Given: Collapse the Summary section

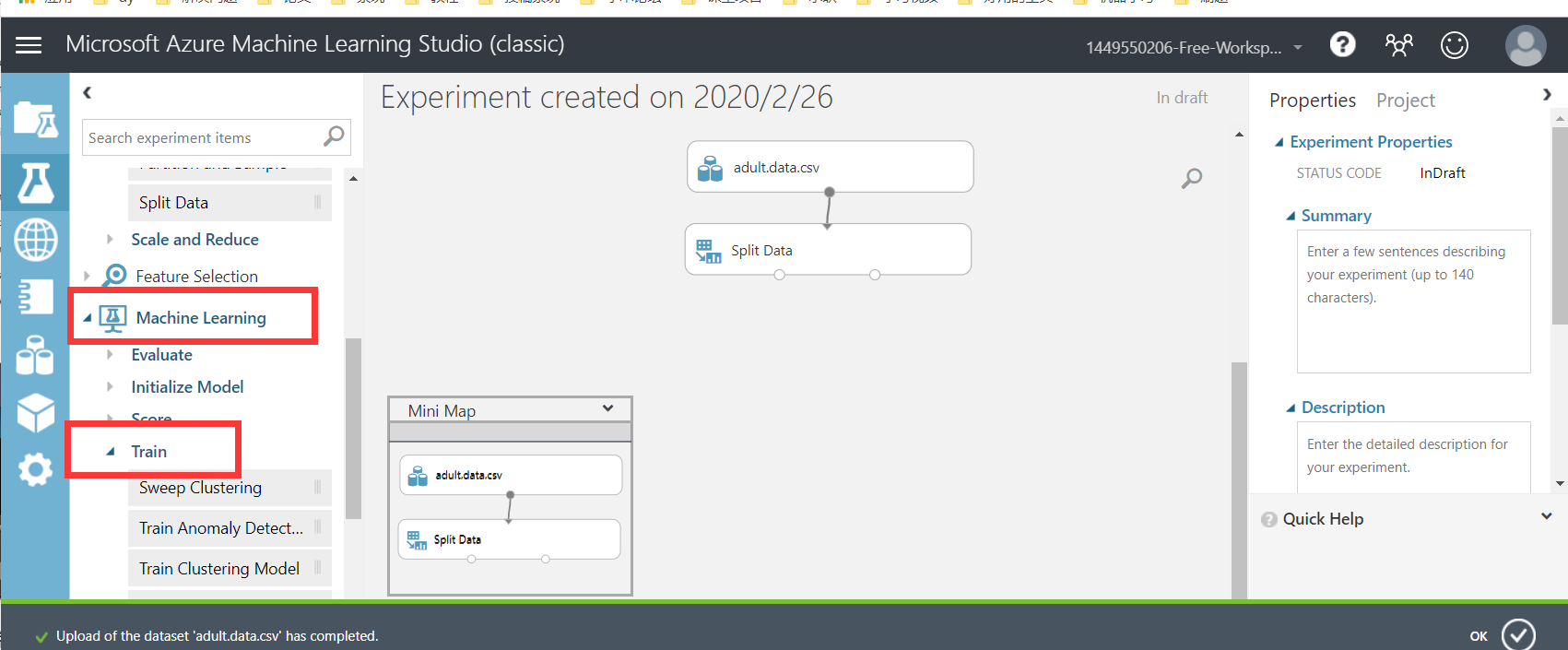Looking at the screenshot, I should tap(1291, 216).
